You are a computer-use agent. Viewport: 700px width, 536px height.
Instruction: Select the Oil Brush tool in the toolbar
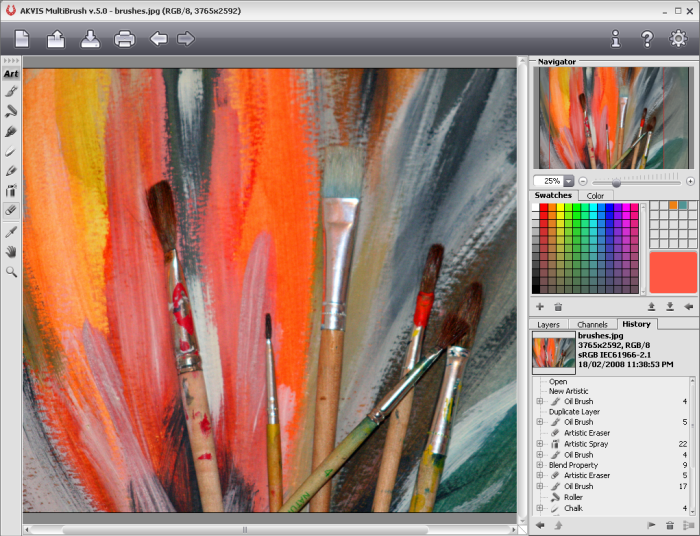pyautogui.click(x=11, y=91)
